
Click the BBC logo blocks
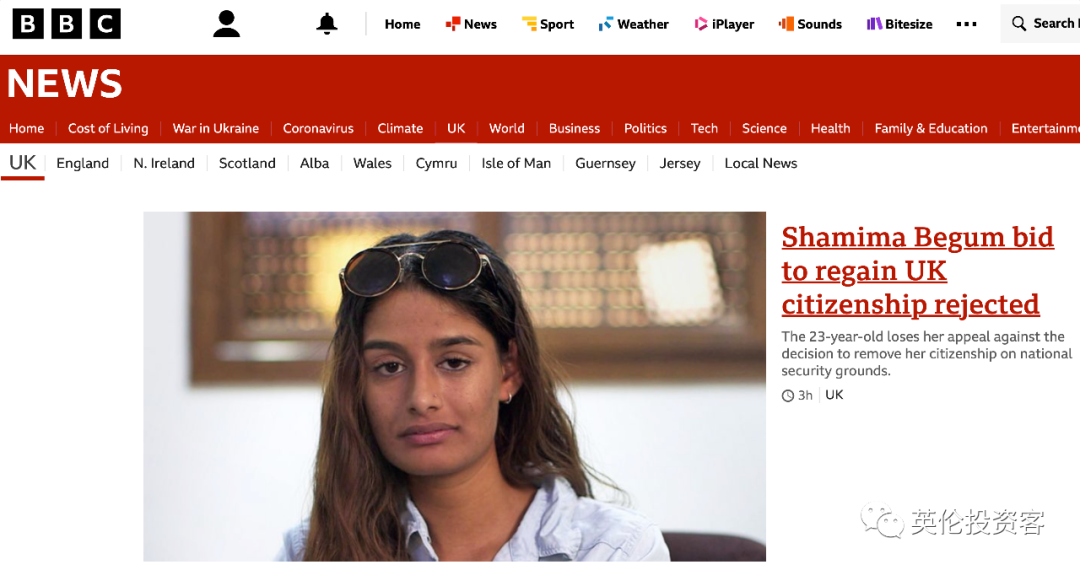[x=67, y=24]
